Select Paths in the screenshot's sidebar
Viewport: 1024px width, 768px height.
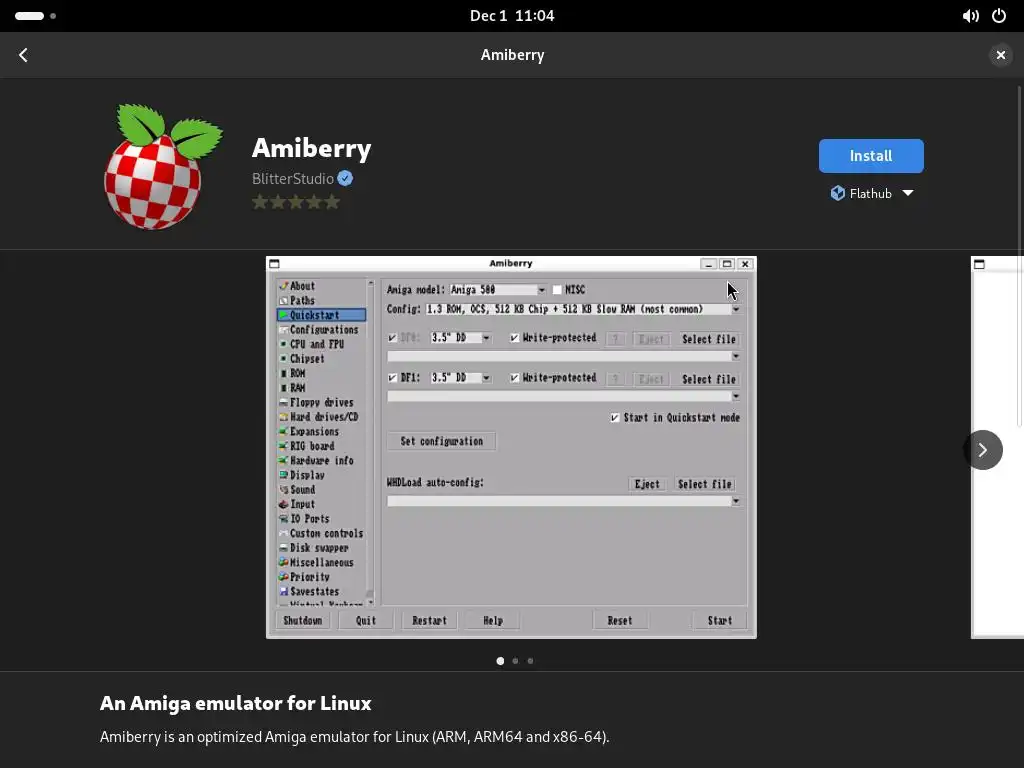(x=302, y=300)
